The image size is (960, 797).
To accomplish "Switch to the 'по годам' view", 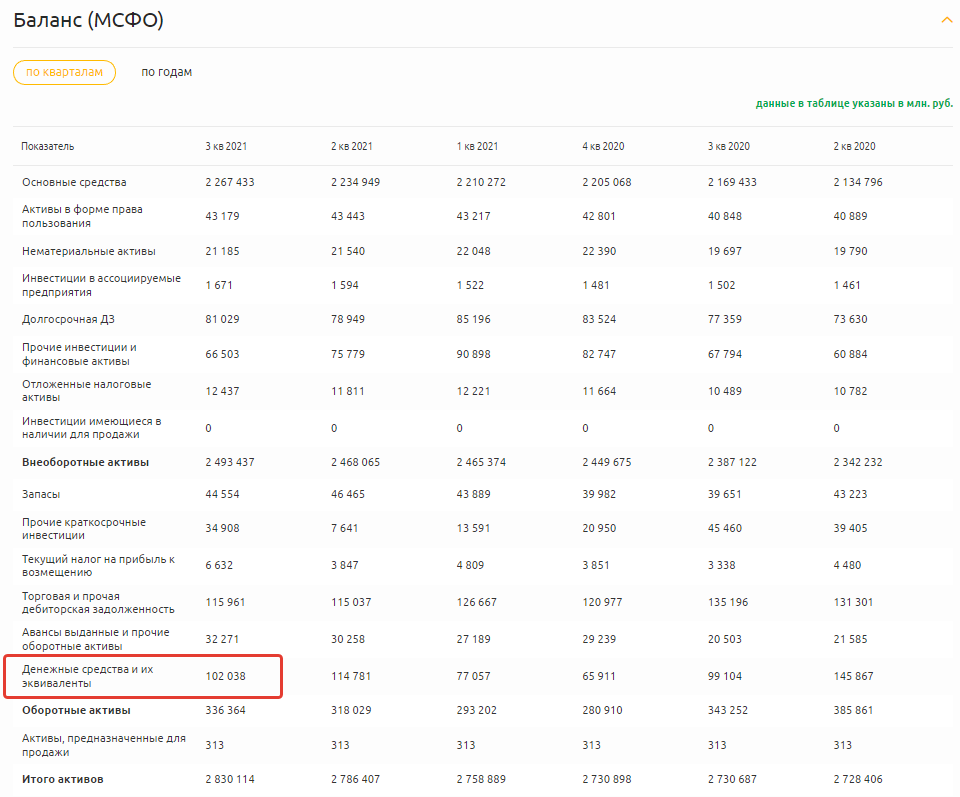I will [166, 72].
